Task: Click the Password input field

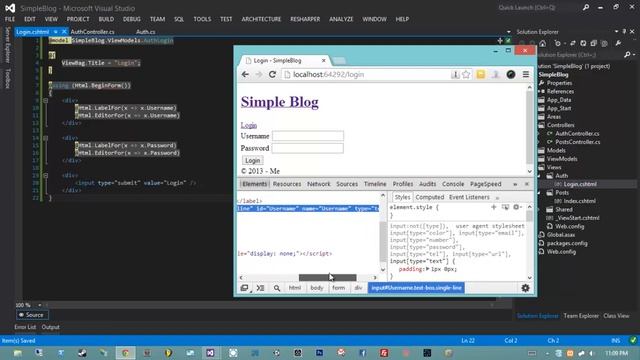Action: coord(307,148)
